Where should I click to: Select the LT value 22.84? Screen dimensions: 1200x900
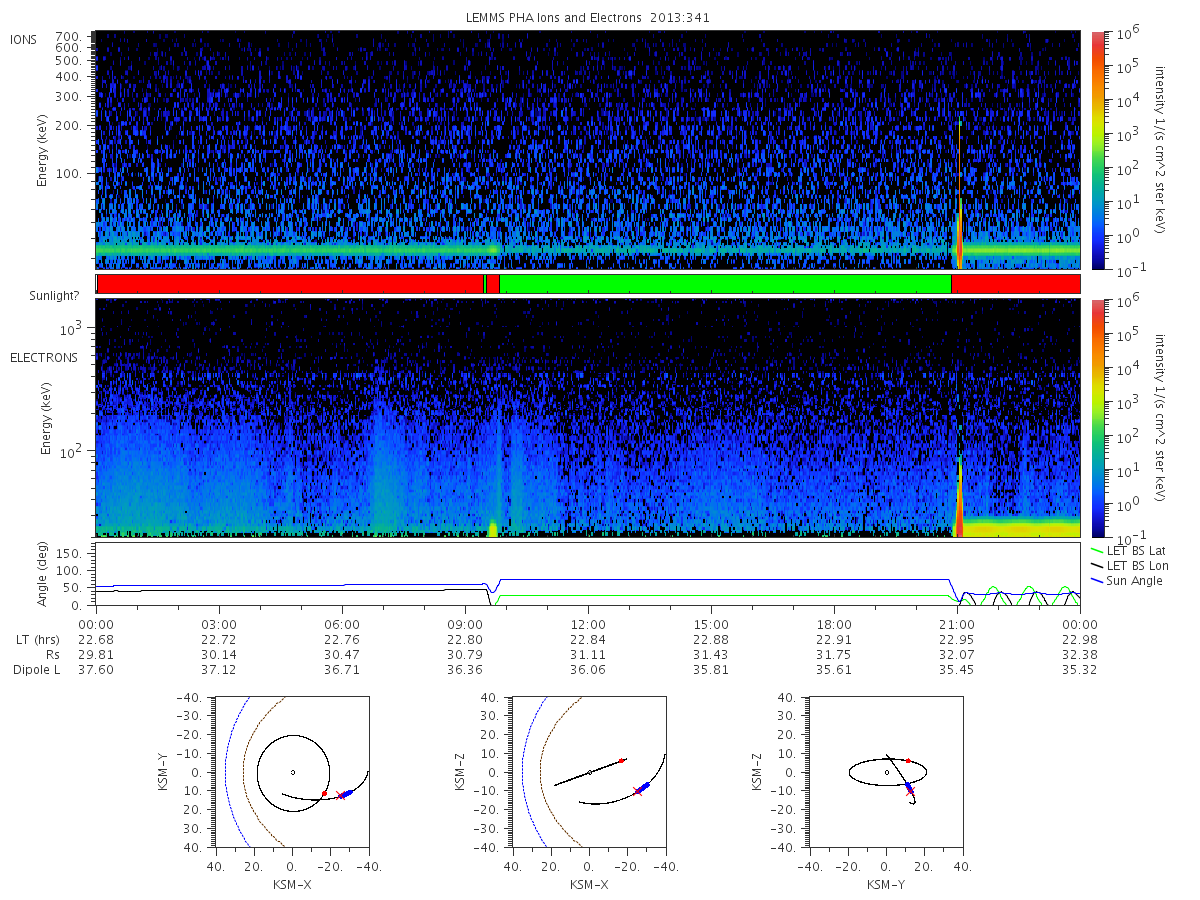click(588, 639)
